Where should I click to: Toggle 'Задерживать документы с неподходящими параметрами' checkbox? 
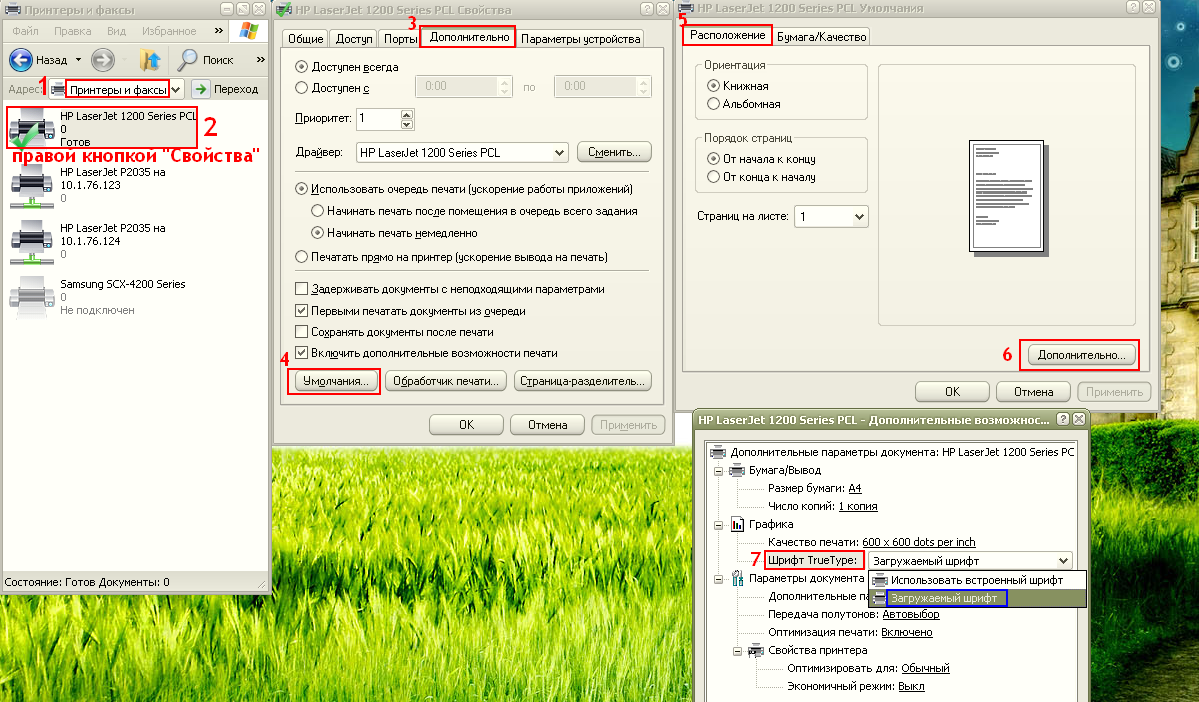point(302,289)
